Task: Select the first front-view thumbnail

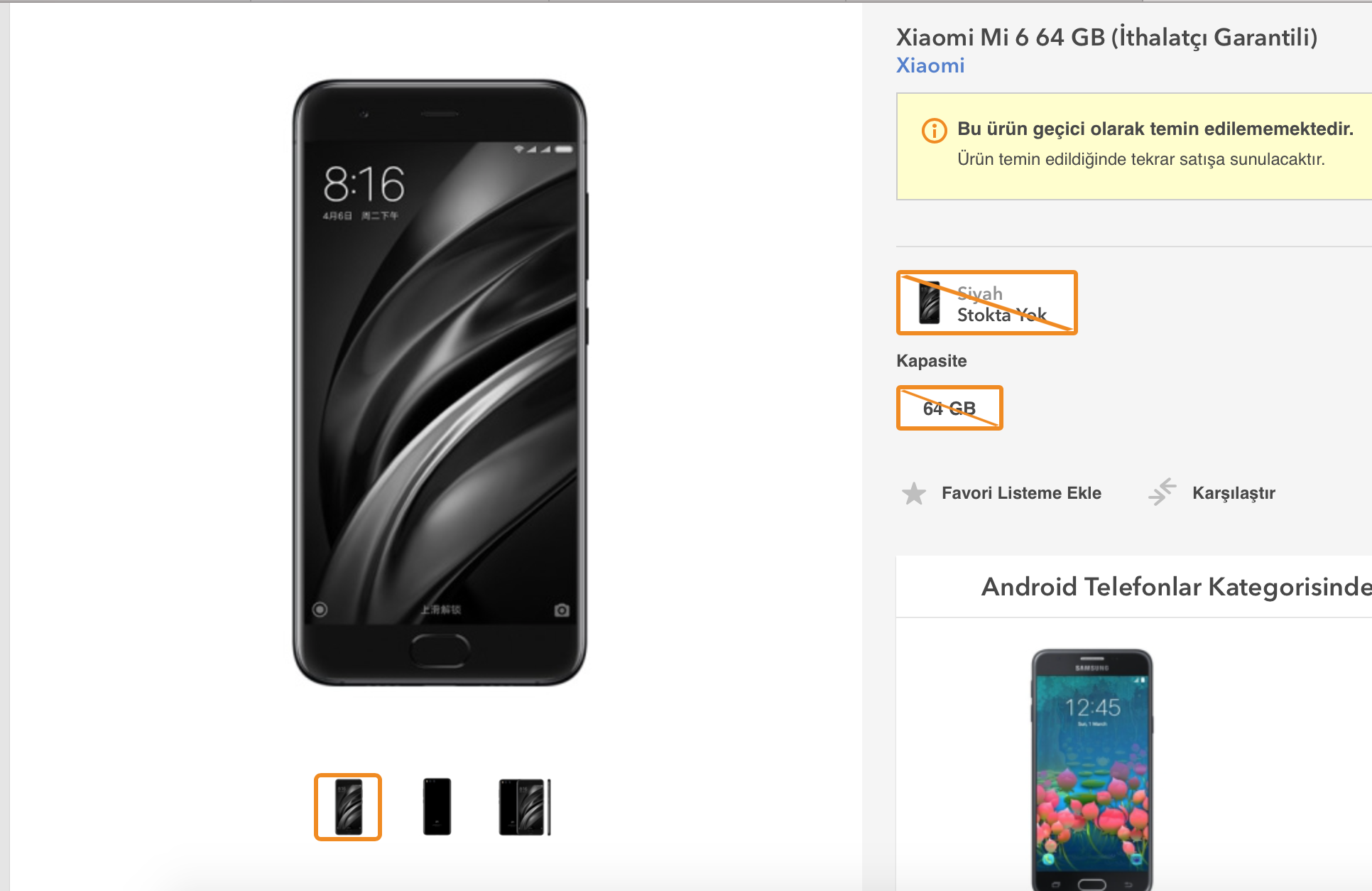Action: coord(348,807)
